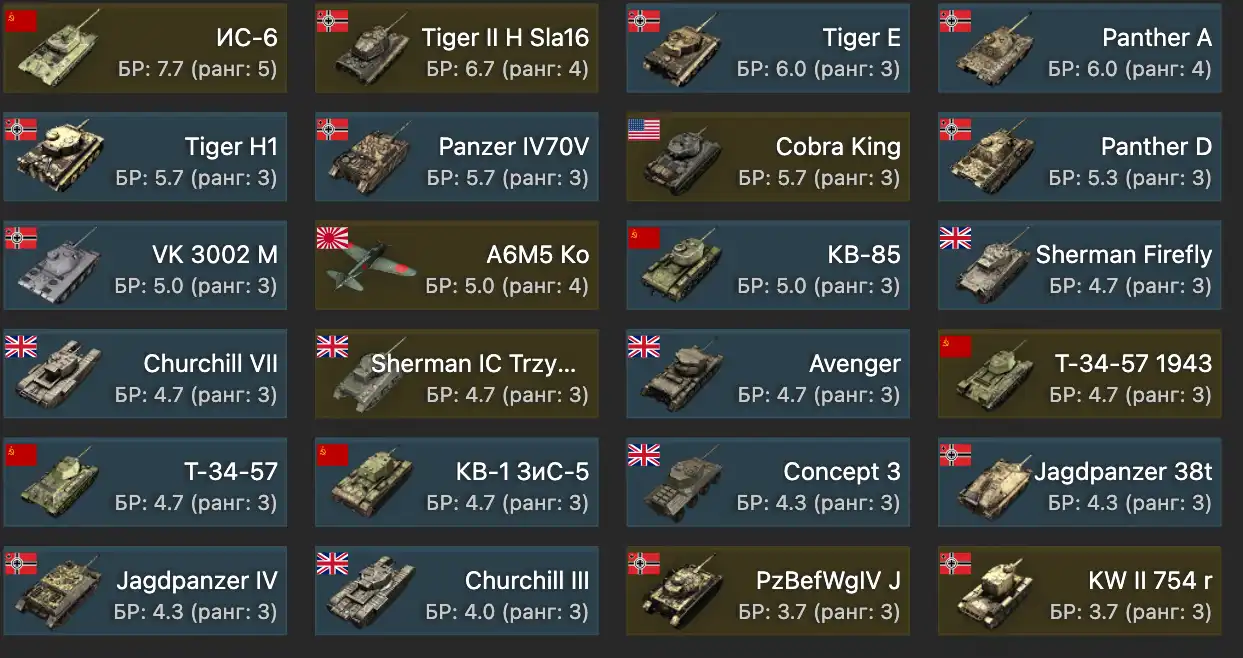The image size is (1243, 658).
Task: Select the КВ-1 ЗиС-5 vehicle card
Action: 457,482
